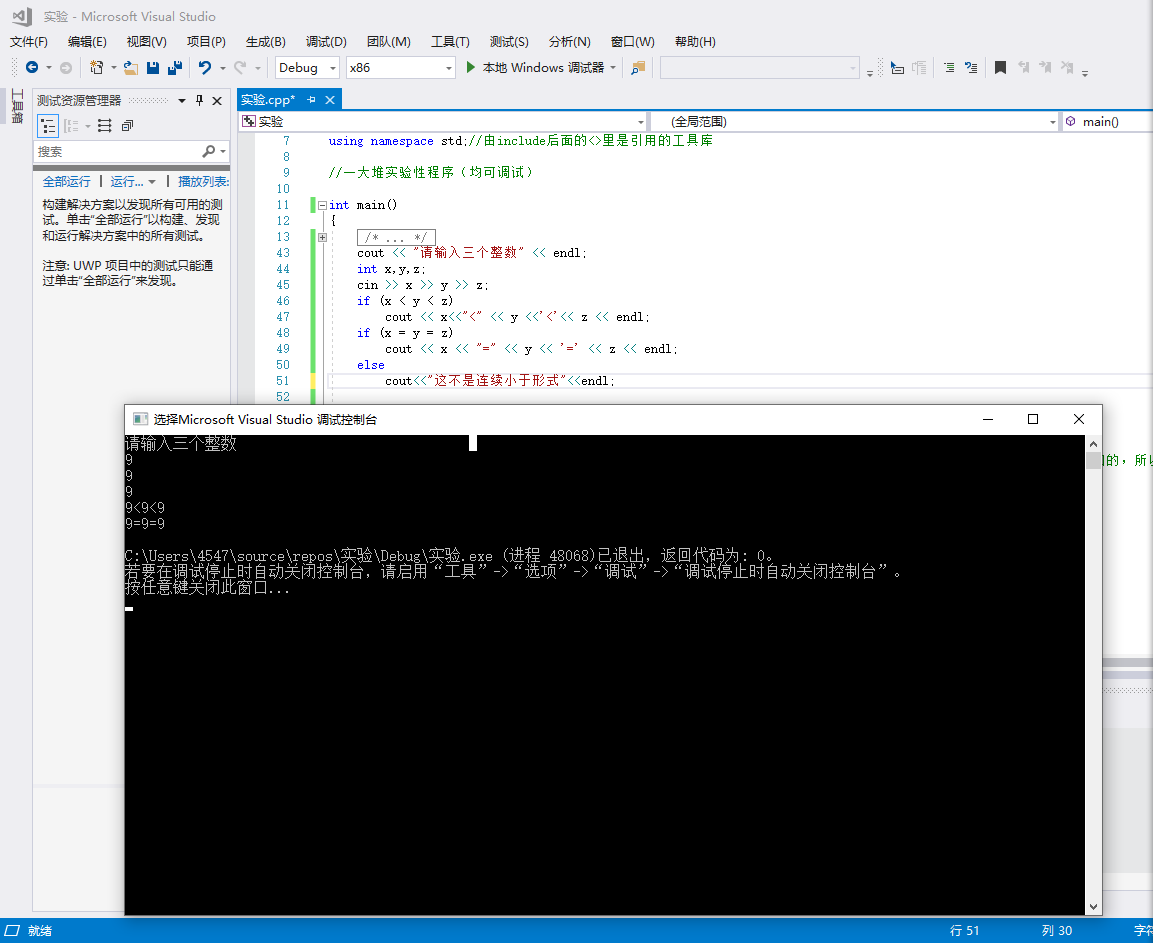Click the Comment selected lines icon
This screenshot has height=943, width=1153.
(x=948, y=68)
